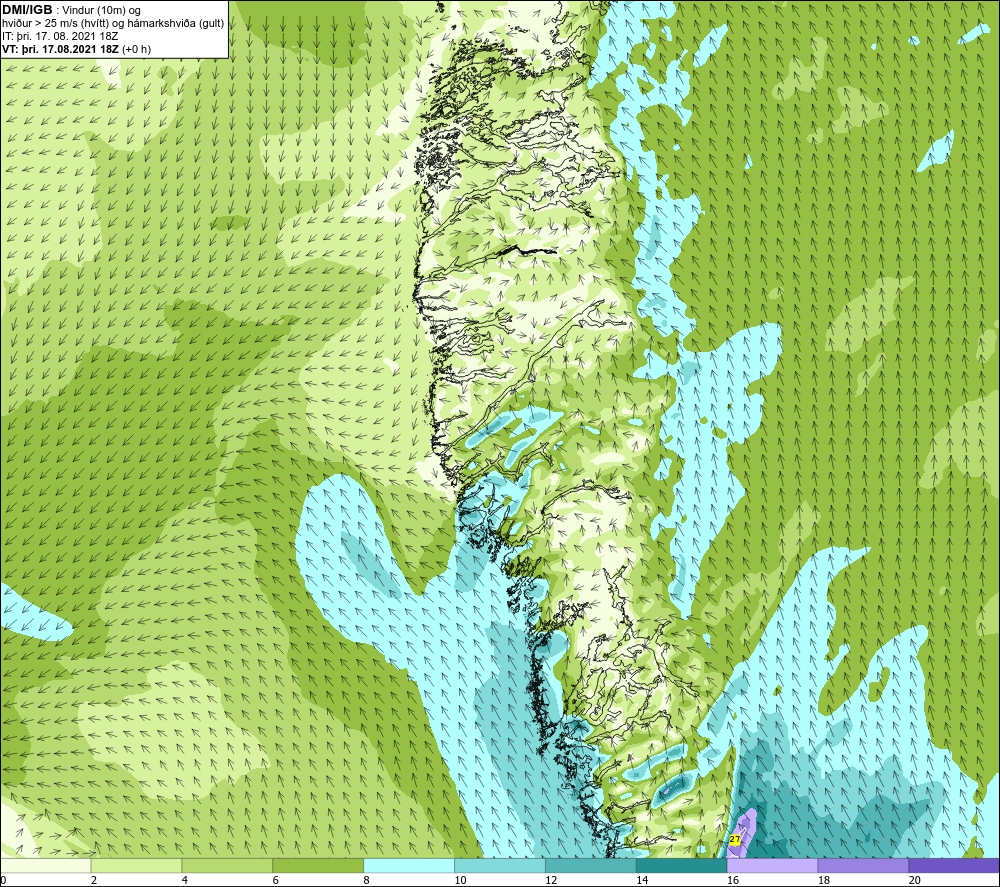Click the scale label 16
The image size is (1000, 887).
pos(732,881)
